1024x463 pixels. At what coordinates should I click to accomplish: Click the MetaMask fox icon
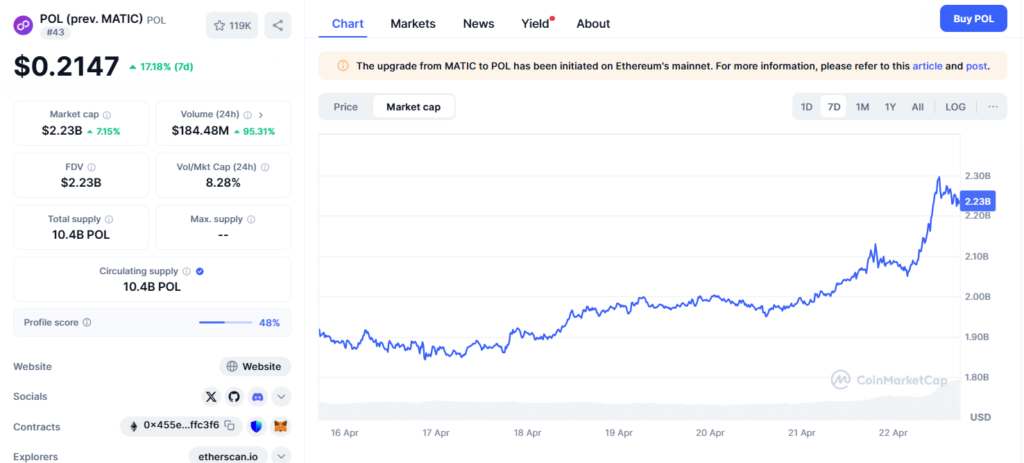click(x=281, y=426)
